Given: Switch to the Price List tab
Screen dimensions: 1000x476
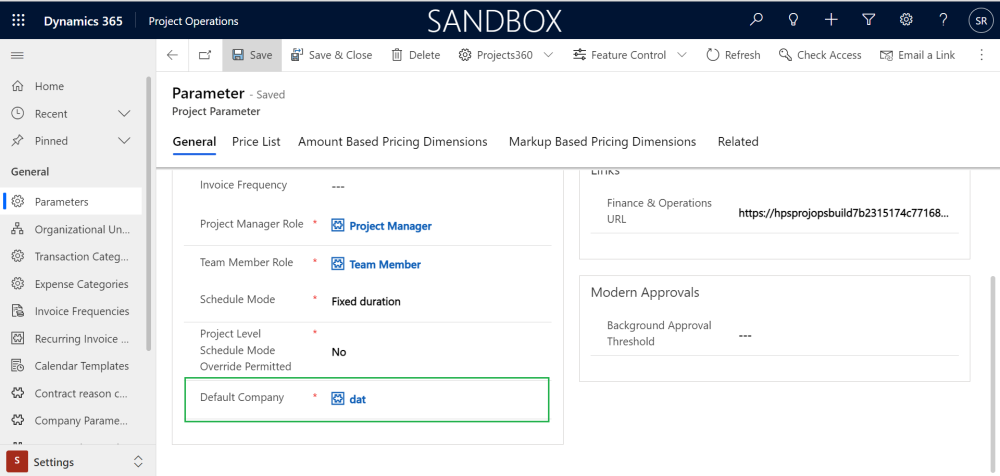Looking at the screenshot, I should (x=256, y=142).
